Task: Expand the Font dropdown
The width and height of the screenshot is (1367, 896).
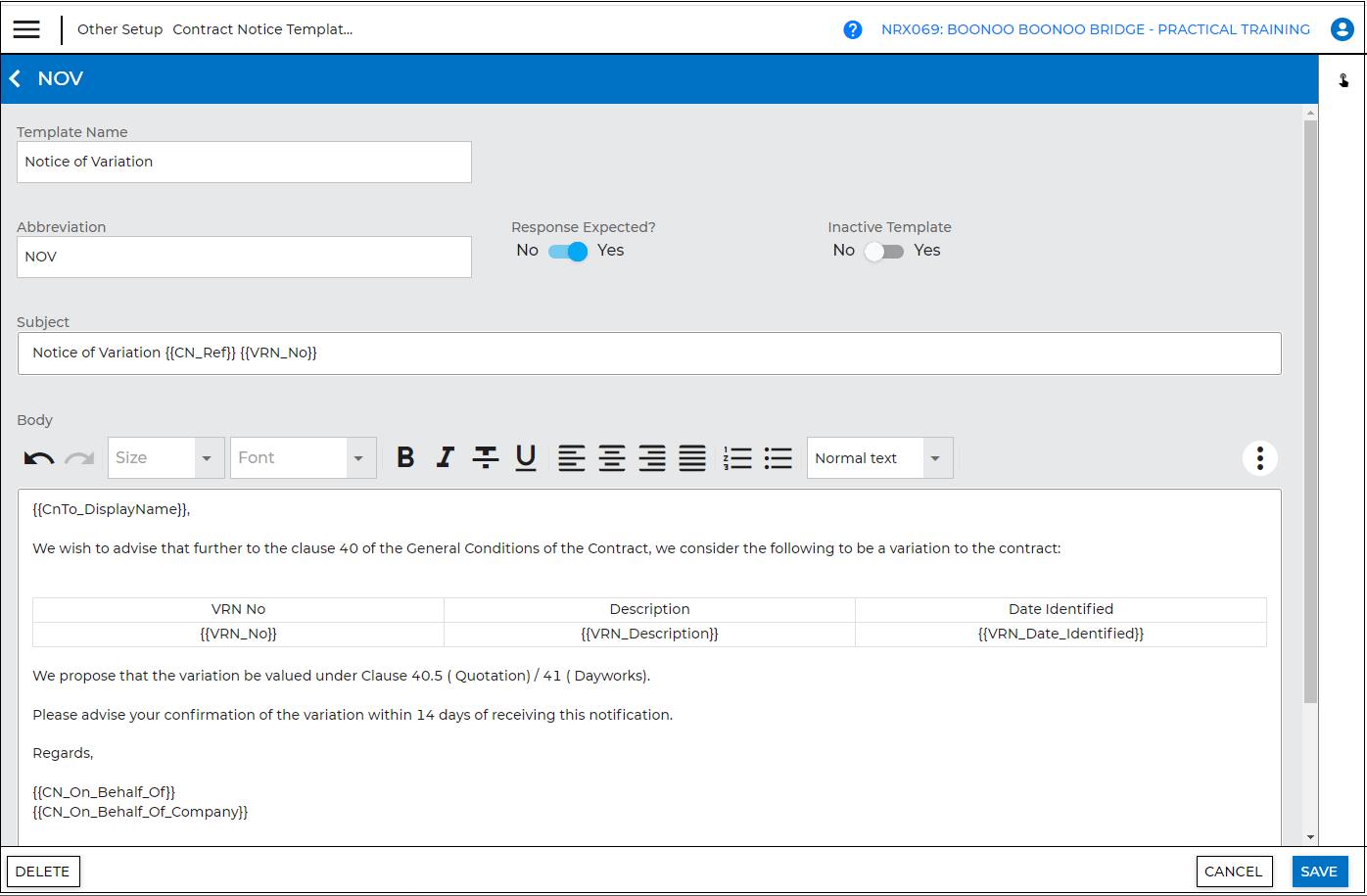Action: tap(358, 458)
